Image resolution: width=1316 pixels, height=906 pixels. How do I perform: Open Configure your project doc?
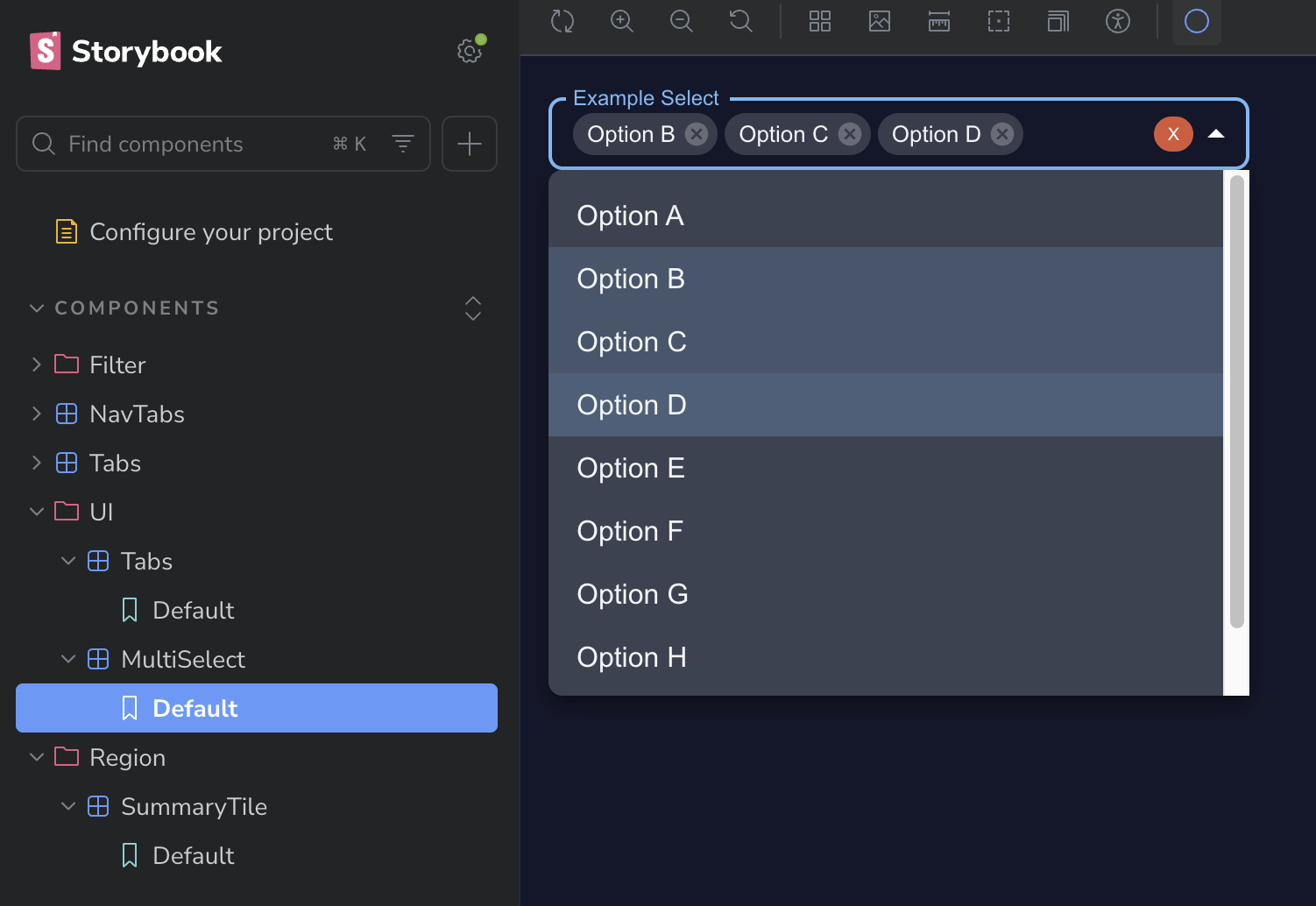tap(211, 231)
